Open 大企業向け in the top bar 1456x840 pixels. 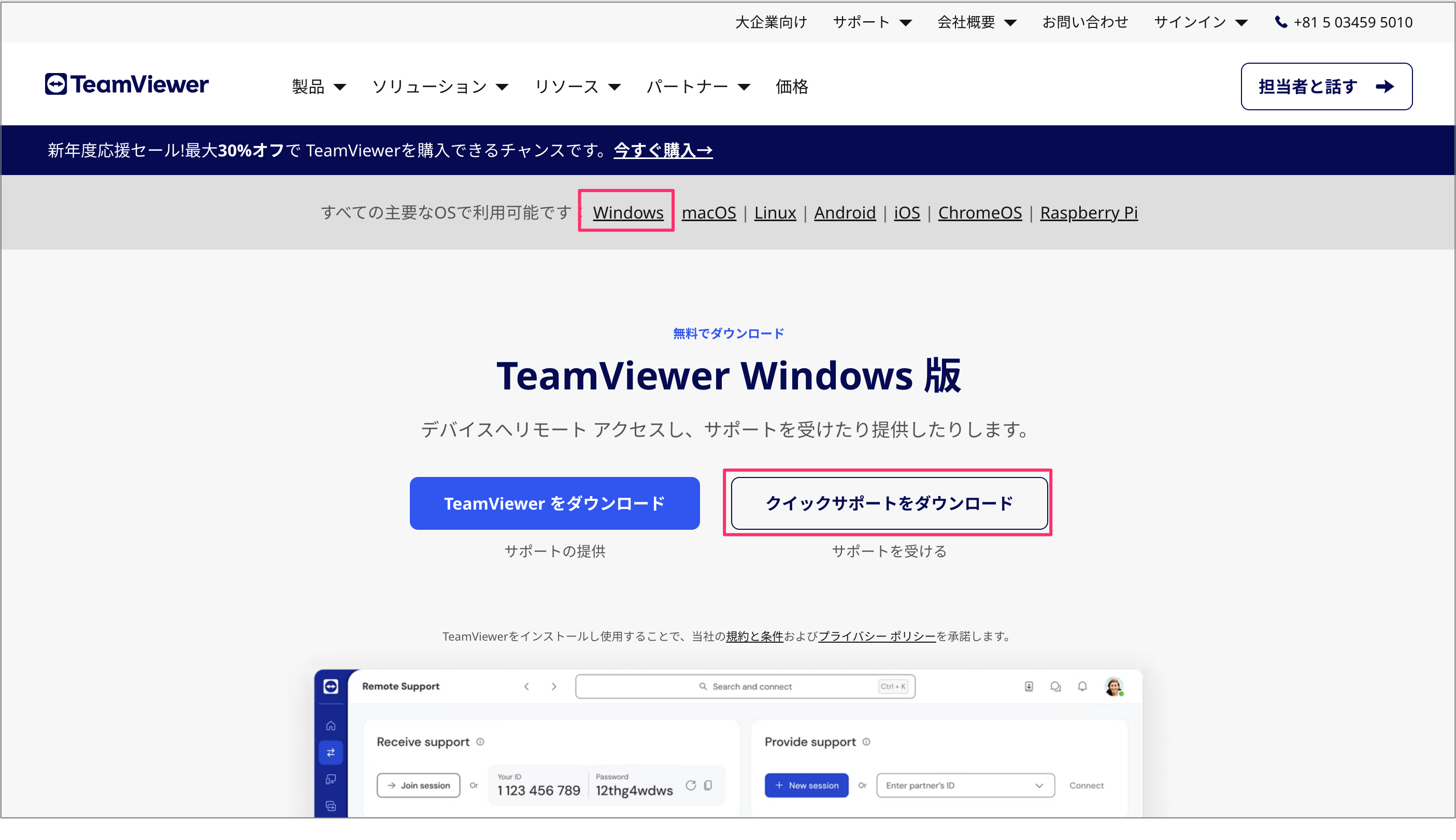coord(770,22)
